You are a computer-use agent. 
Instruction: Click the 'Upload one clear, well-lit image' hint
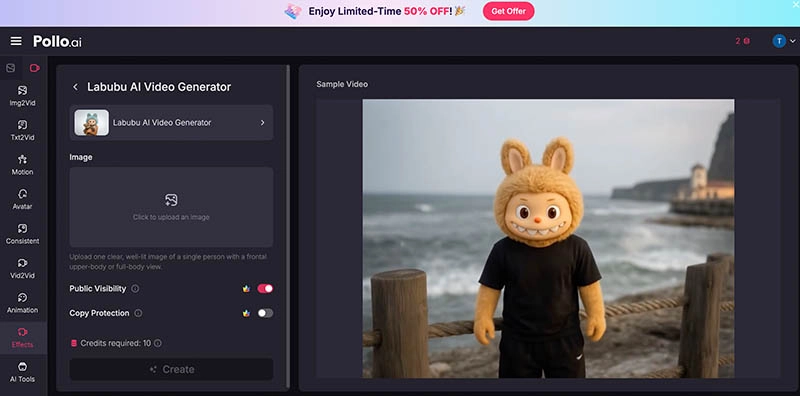[168, 262]
